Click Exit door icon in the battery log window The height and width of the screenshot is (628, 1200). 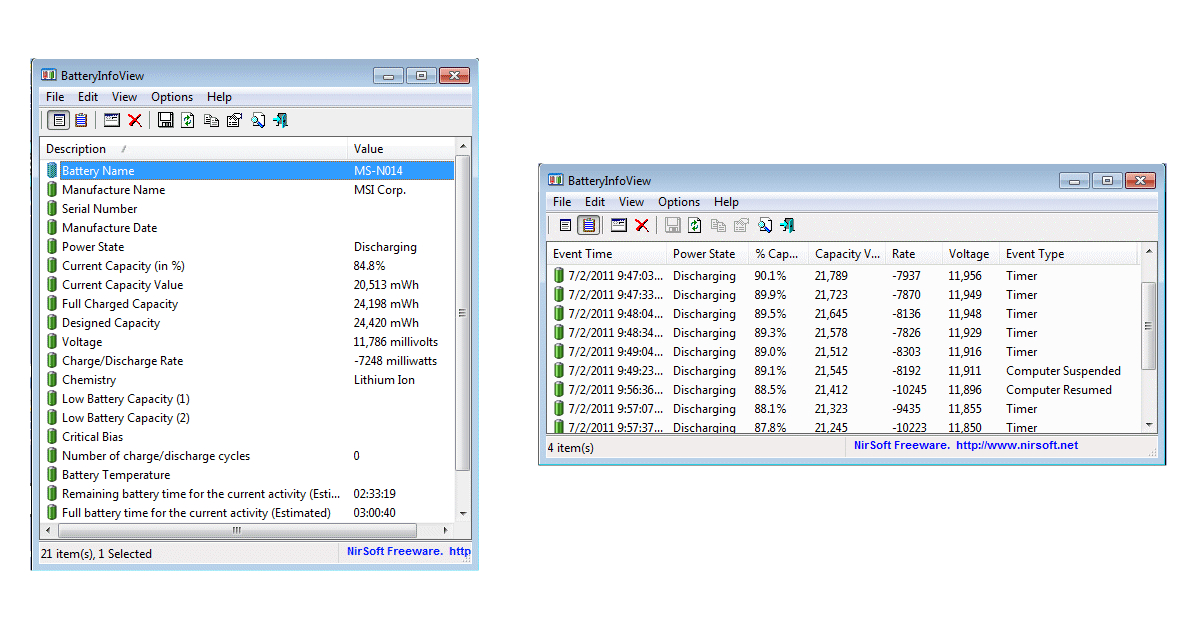pyautogui.click(x=788, y=225)
